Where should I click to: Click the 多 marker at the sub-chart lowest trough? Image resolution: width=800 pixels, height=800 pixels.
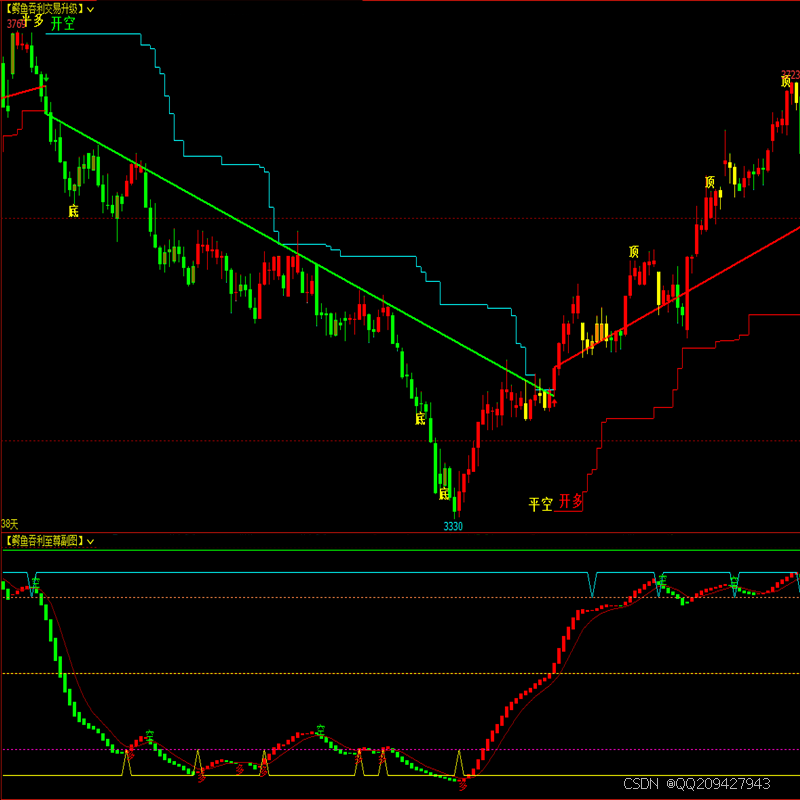point(463,786)
